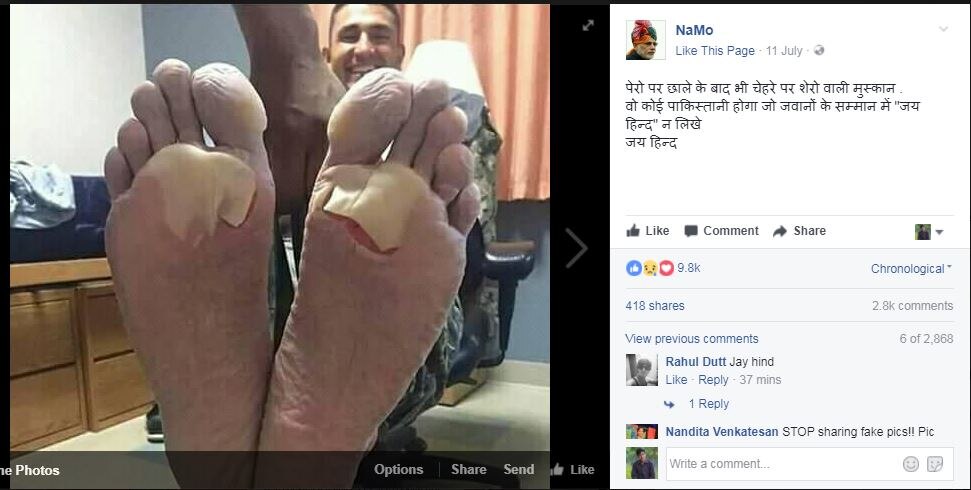Click View previous comments link
Image resolution: width=971 pixels, height=490 pixels.
click(x=692, y=339)
